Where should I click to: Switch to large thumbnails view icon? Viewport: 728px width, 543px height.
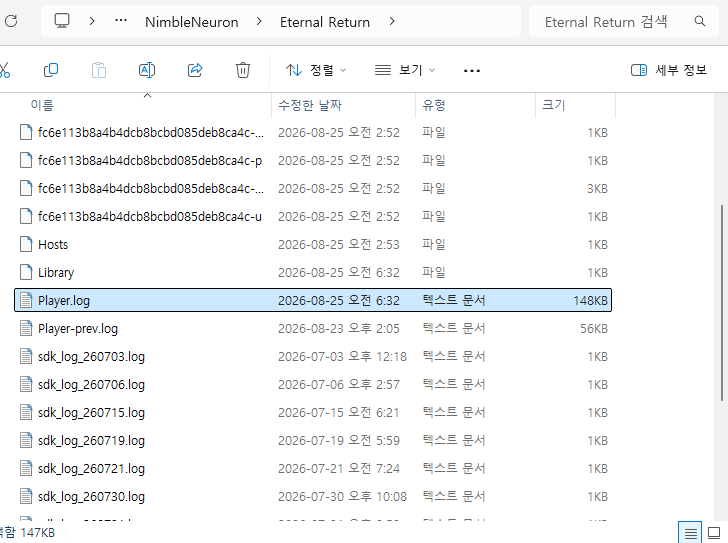pyautogui.click(x=714, y=533)
